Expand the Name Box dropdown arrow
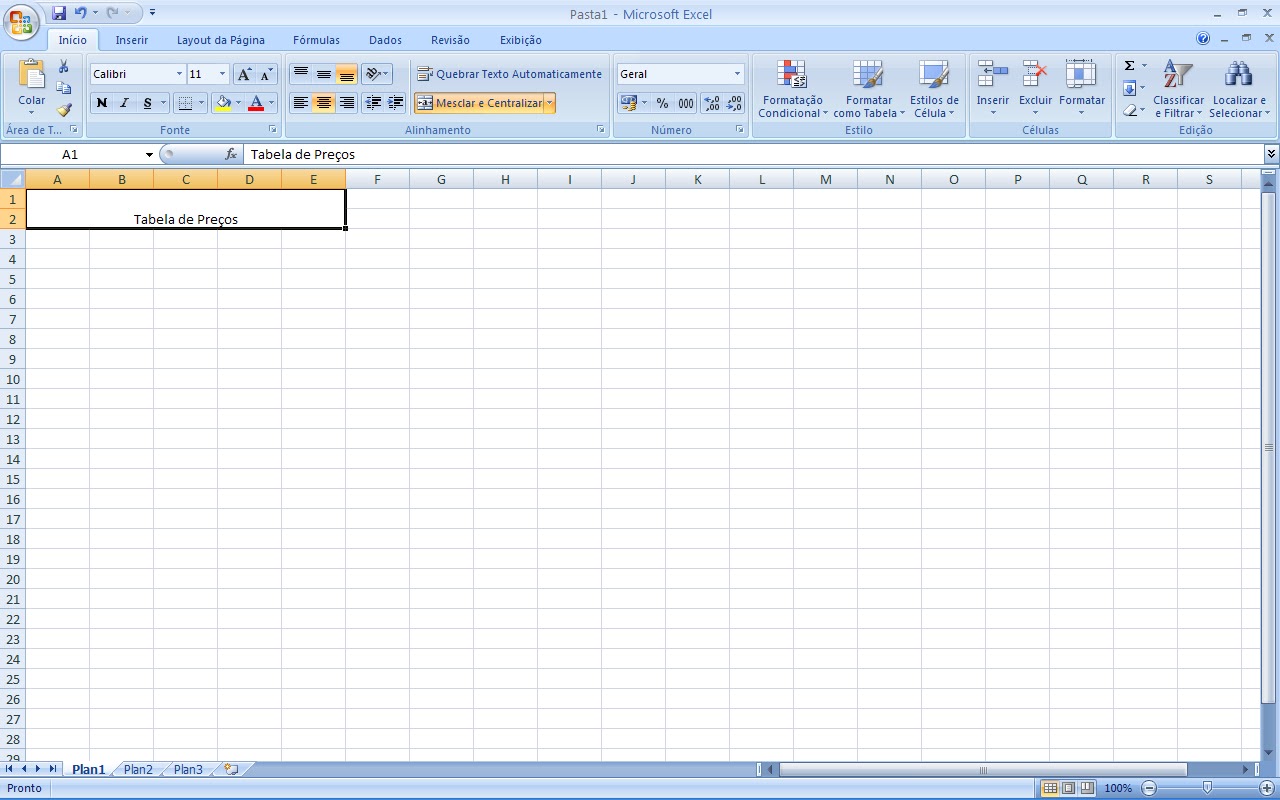Viewport: 1280px width, 800px height. (149, 155)
